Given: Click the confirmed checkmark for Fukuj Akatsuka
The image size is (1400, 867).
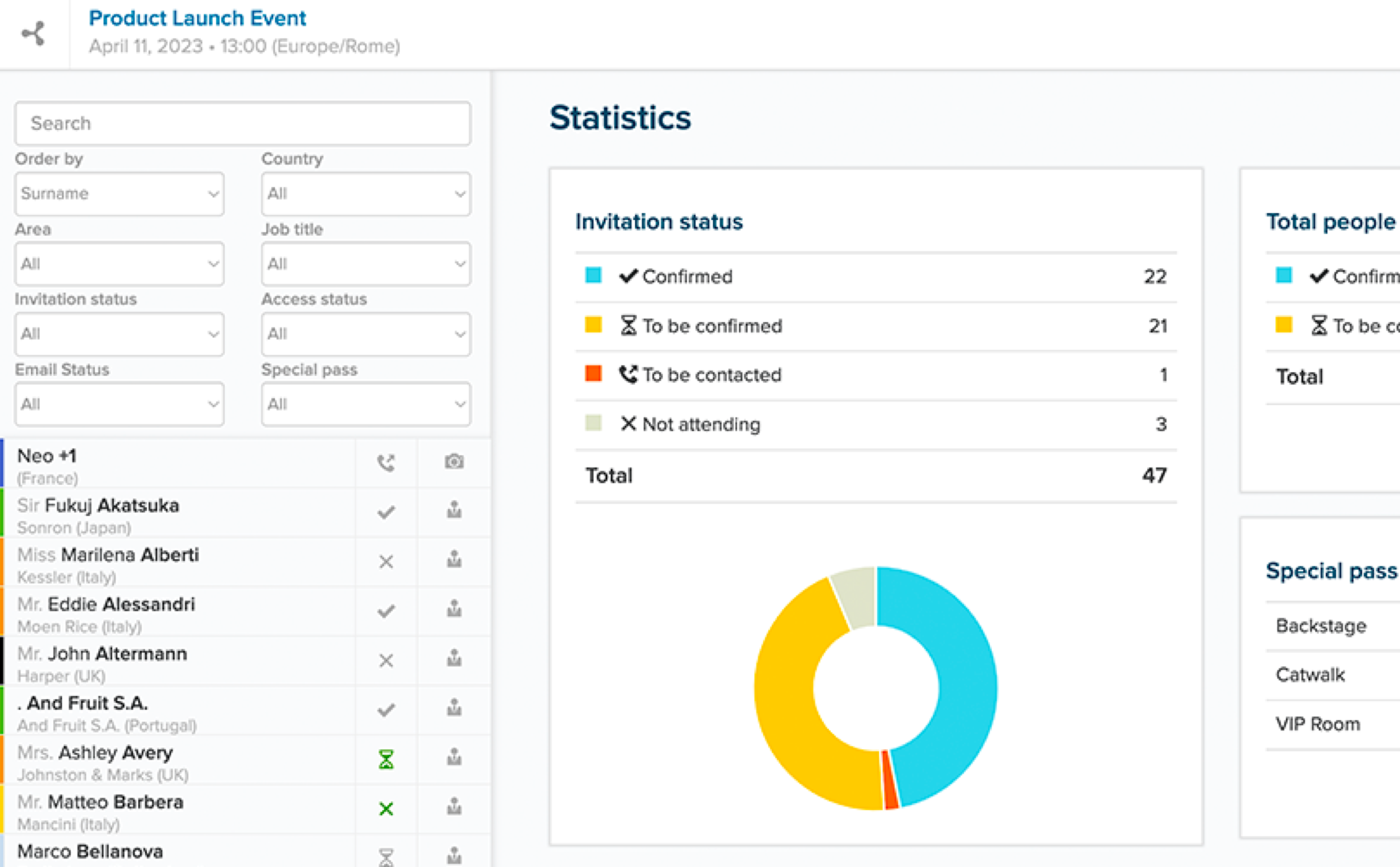Looking at the screenshot, I should point(386,512).
